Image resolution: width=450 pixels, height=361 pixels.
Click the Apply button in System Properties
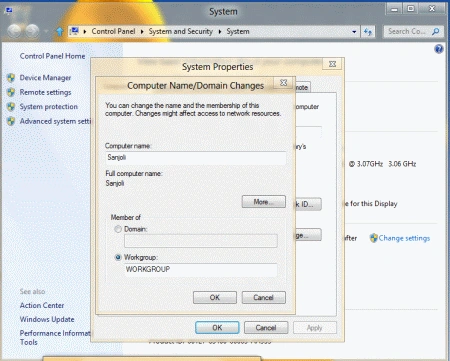[315, 327]
